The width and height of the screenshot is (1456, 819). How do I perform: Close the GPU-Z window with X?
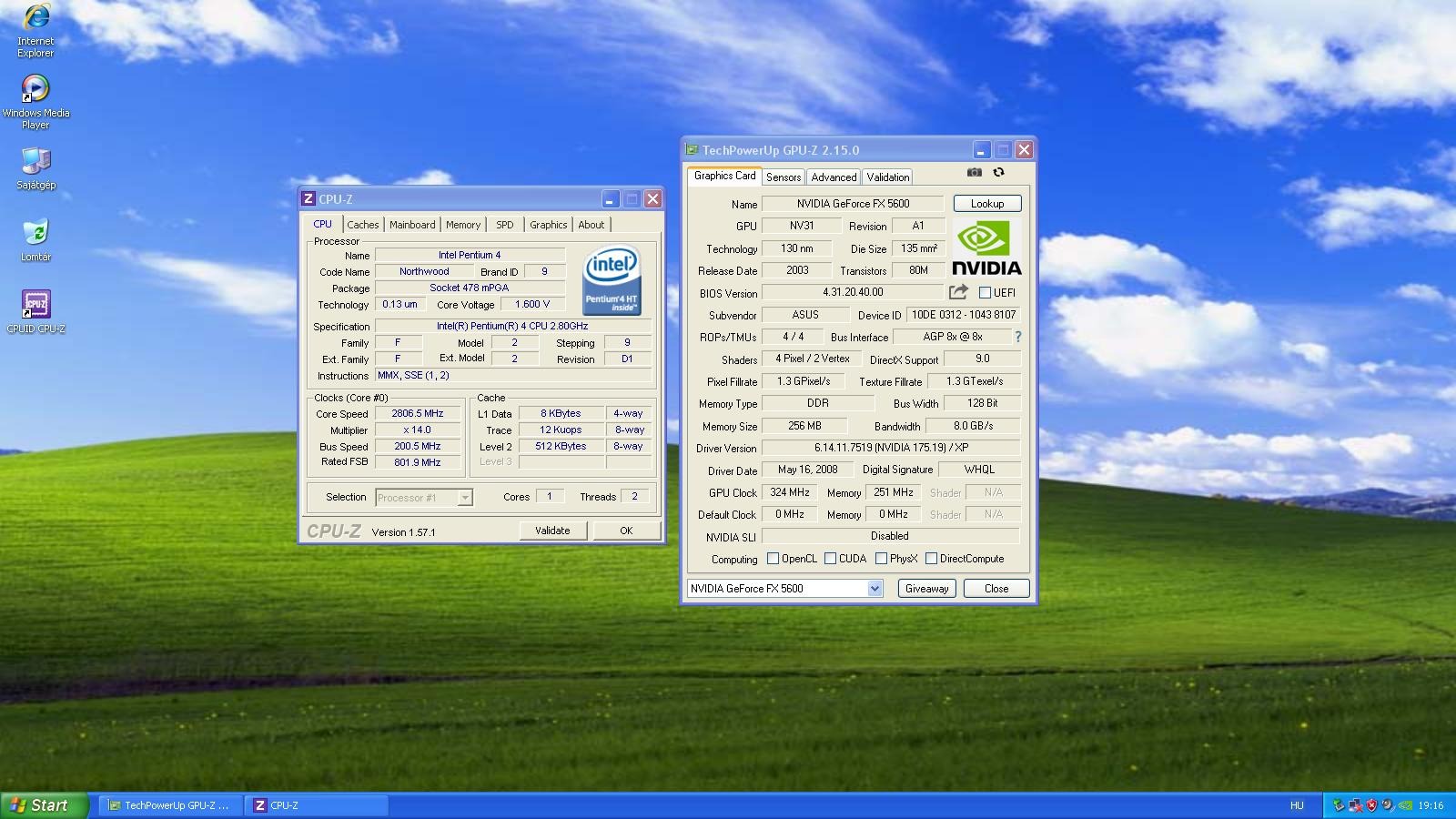pos(1024,150)
